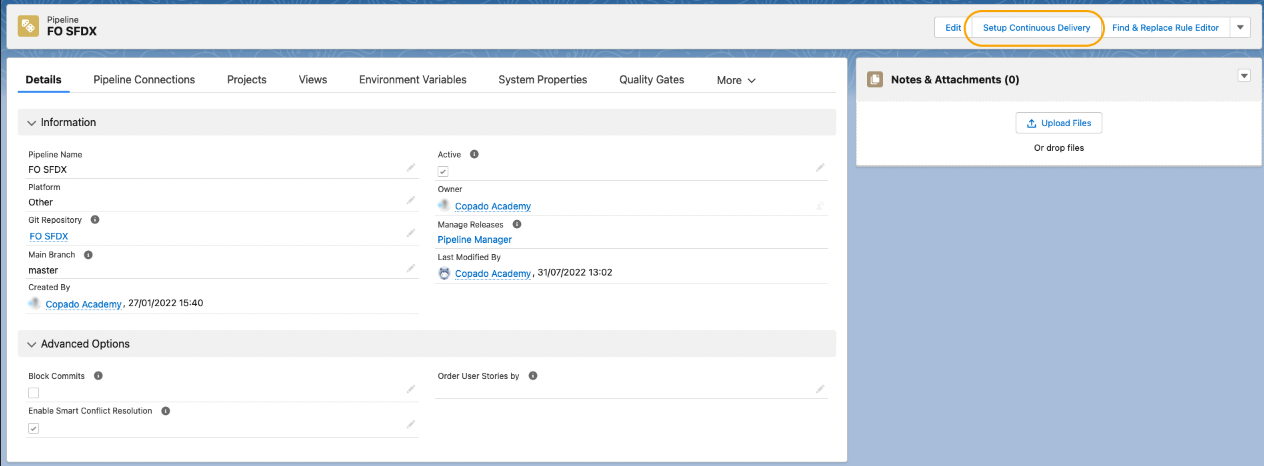Open the Quality Gates tab
The width and height of the screenshot is (1264, 466).
[651, 79]
